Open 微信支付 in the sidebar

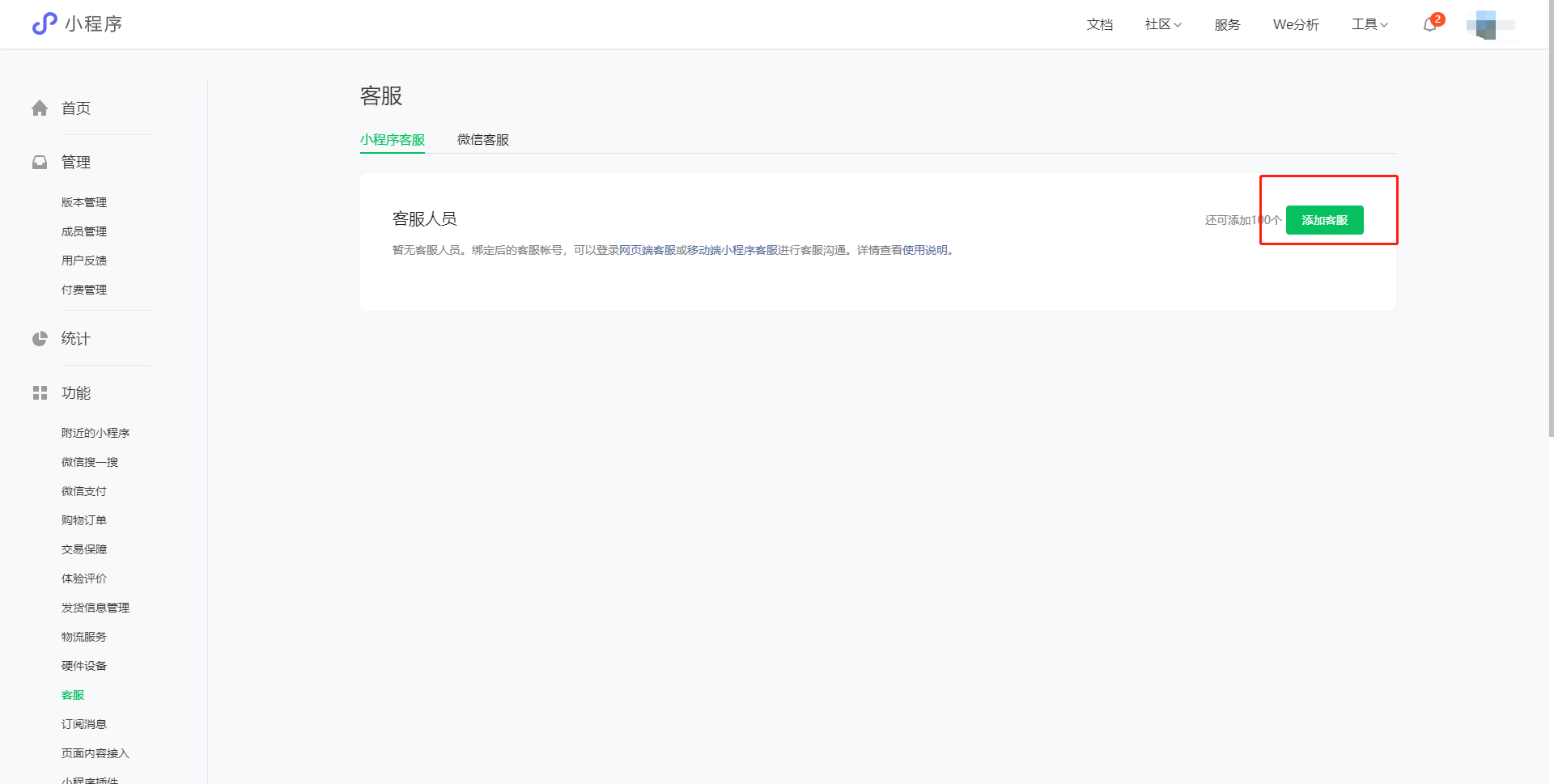[84, 491]
